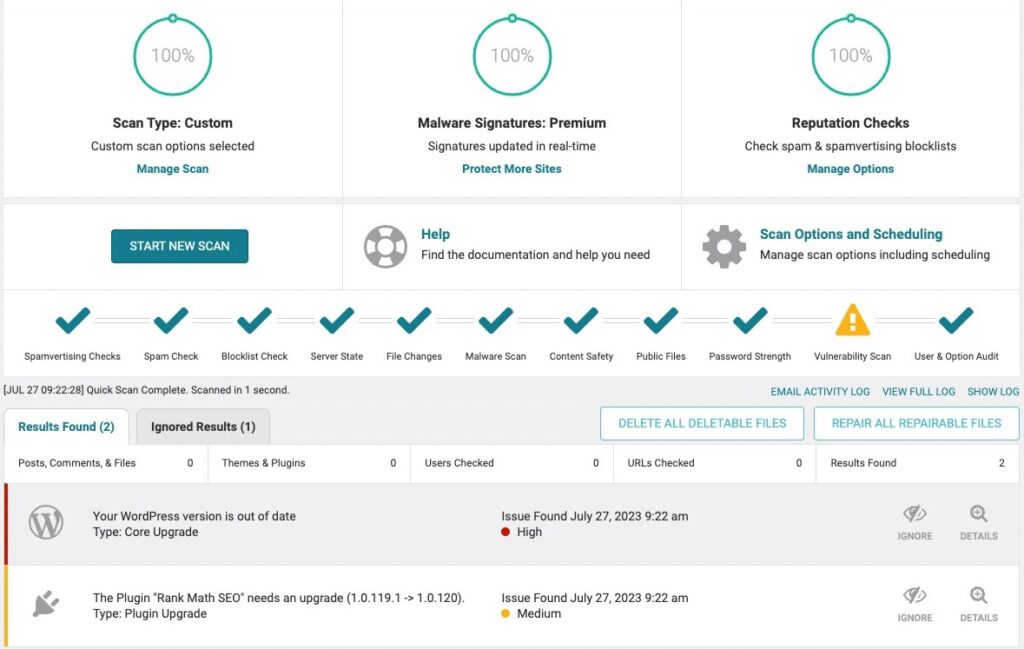Image resolution: width=1024 pixels, height=649 pixels.
Task: Click the Malware Scan checkmark icon
Action: pyautogui.click(x=495, y=321)
